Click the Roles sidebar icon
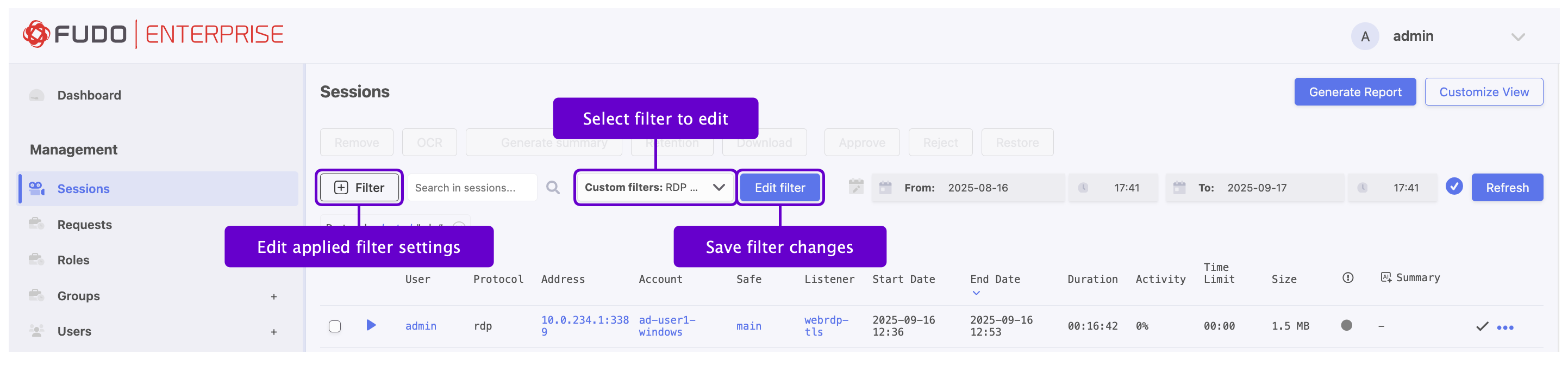The image size is (1568, 365). (x=36, y=259)
